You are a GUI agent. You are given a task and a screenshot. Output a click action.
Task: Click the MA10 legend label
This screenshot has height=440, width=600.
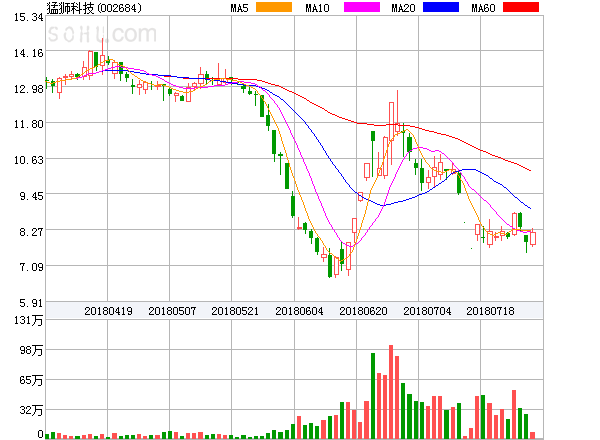coord(317,8)
